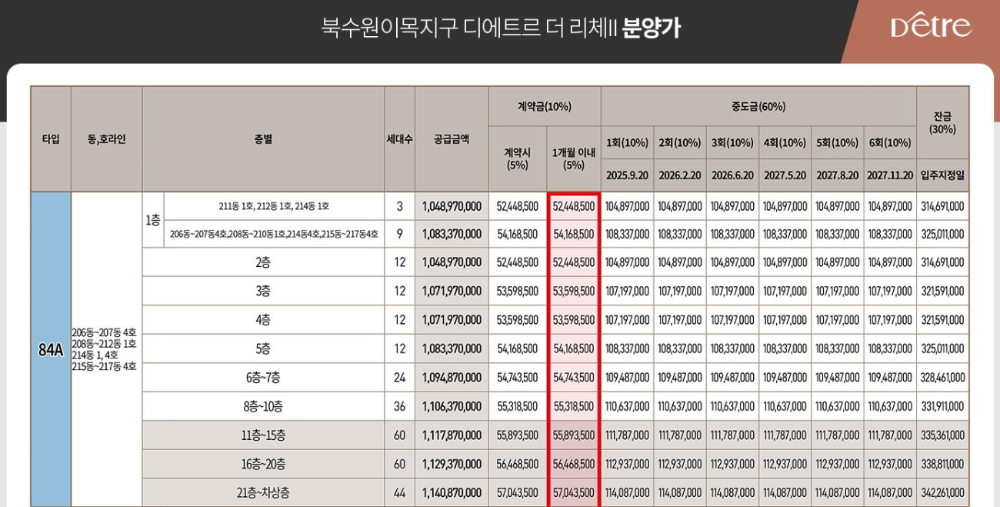The image size is (1000, 507).
Task: Click the 3회(10%) installment header
Action: [x=732, y=143]
